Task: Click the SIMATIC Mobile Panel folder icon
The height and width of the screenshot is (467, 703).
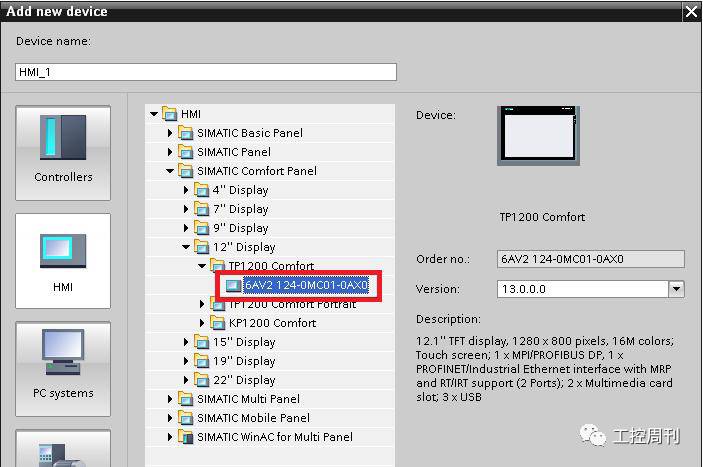Action: click(186, 418)
